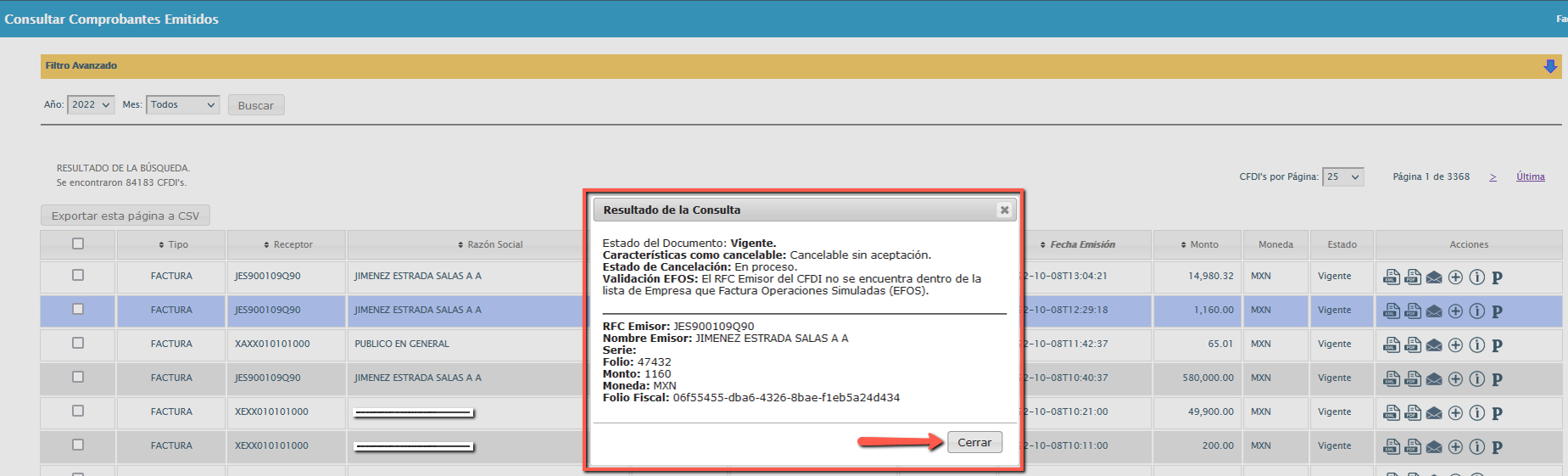This screenshot has height=476, width=1568.
Task: Open the Mes dropdown set to Todos
Action: coord(182,104)
